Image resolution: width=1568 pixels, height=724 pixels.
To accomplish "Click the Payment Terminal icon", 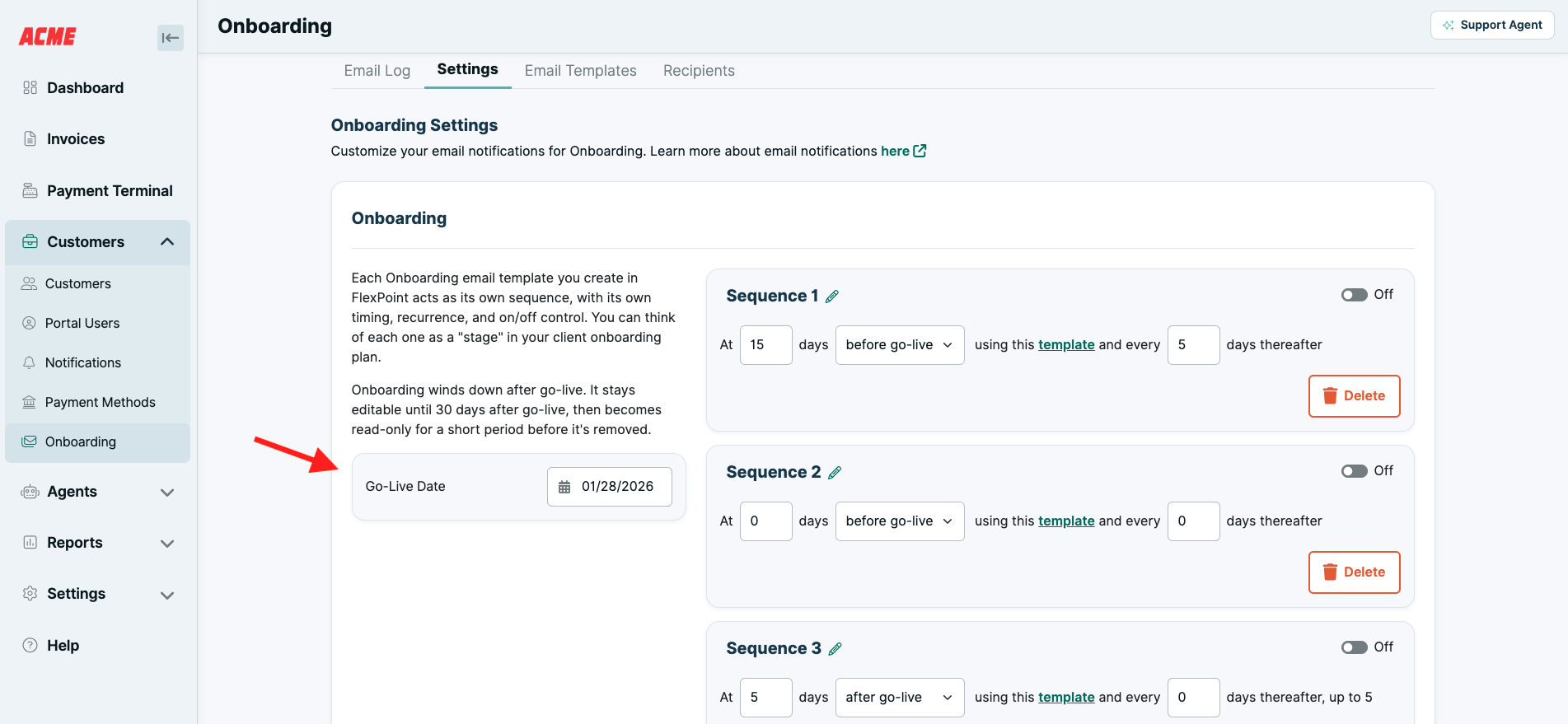I will [30, 191].
